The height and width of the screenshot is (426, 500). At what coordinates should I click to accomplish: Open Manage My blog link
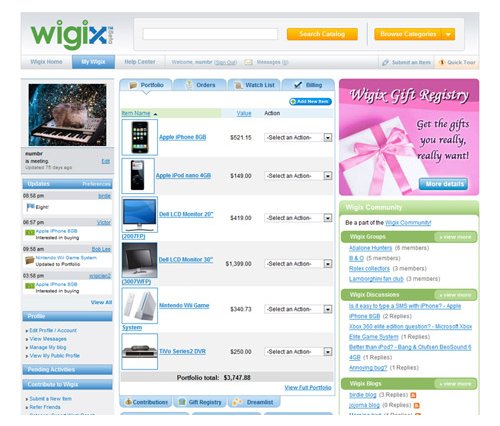coord(48,347)
